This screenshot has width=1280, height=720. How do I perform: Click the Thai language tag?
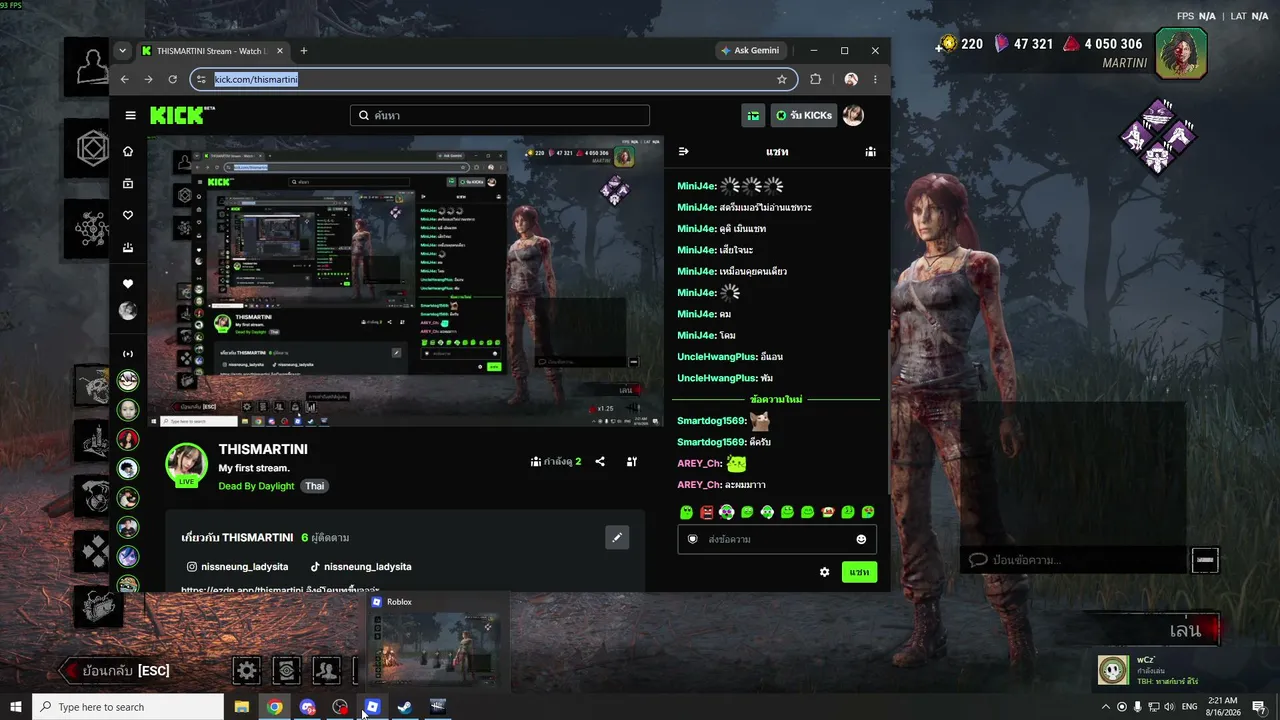coord(315,486)
